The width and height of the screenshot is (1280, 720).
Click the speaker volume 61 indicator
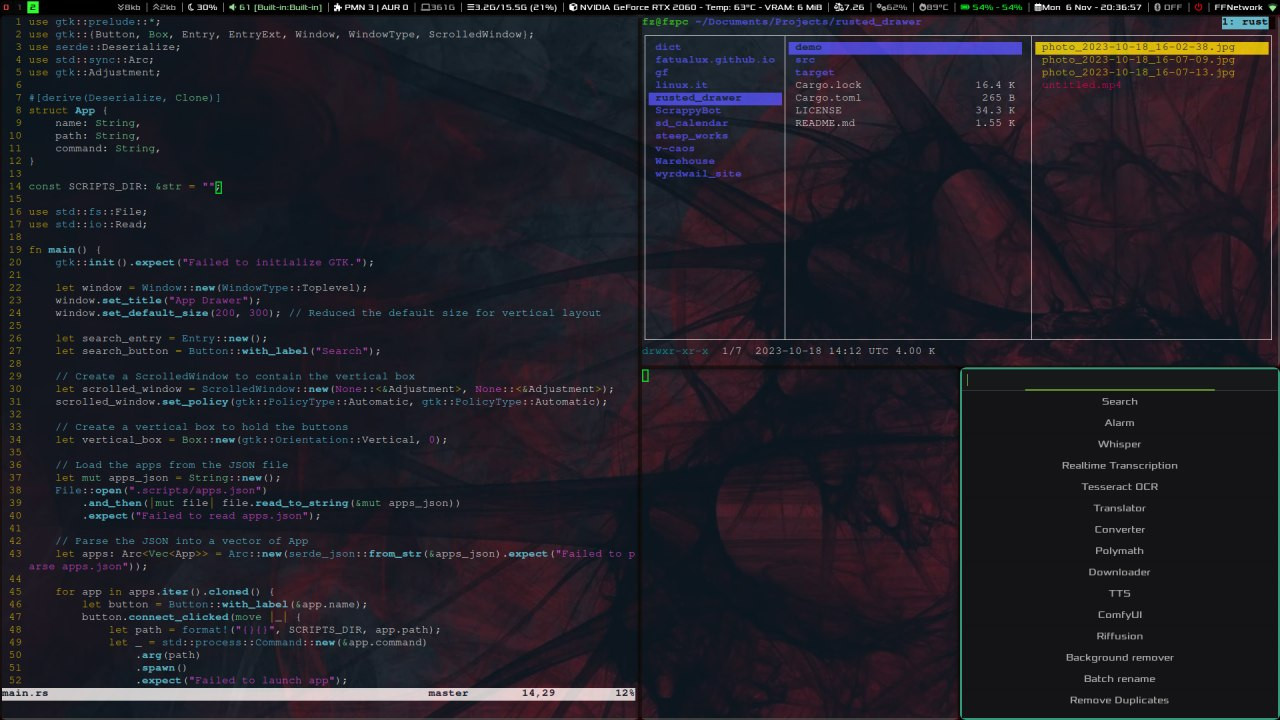[275, 7]
